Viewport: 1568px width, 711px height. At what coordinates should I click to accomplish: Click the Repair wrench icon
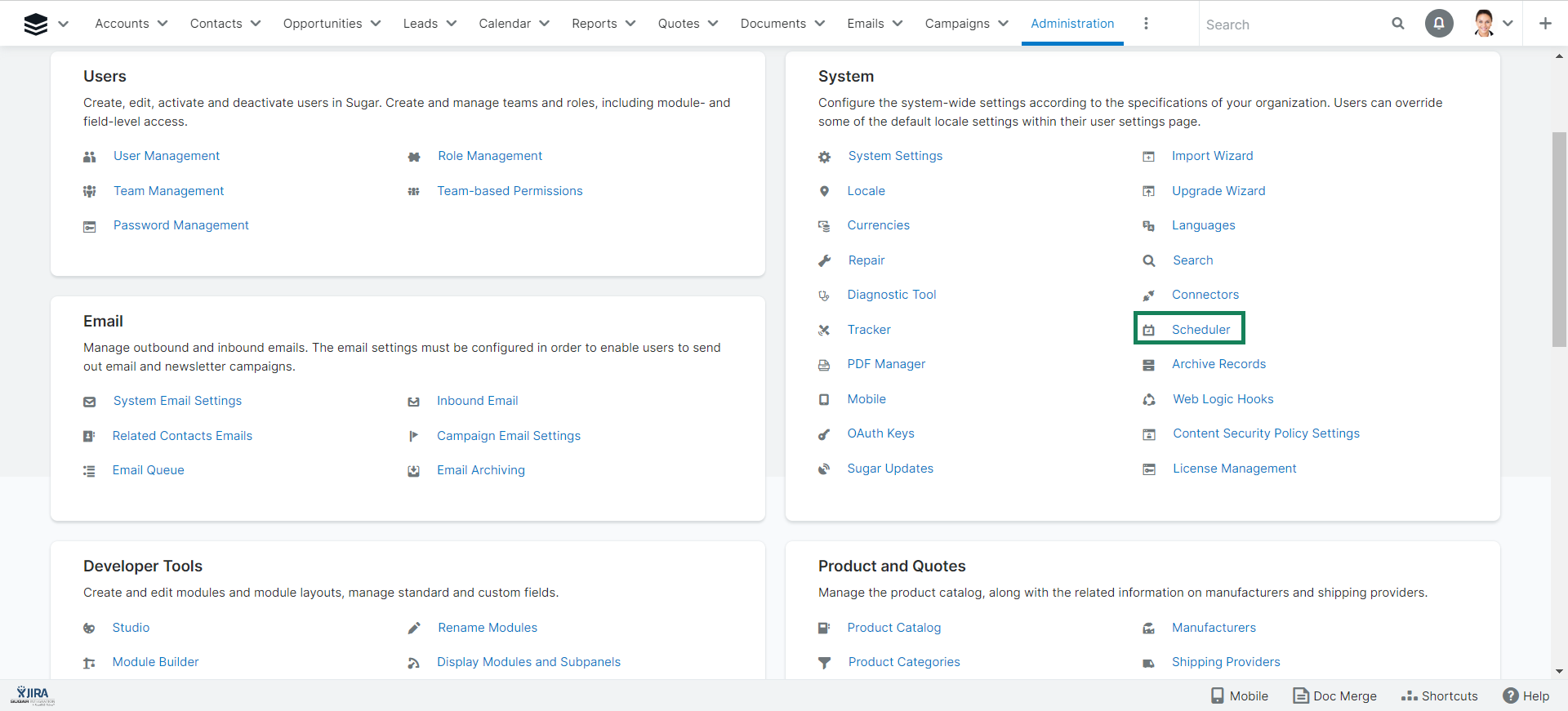(825, 261)
